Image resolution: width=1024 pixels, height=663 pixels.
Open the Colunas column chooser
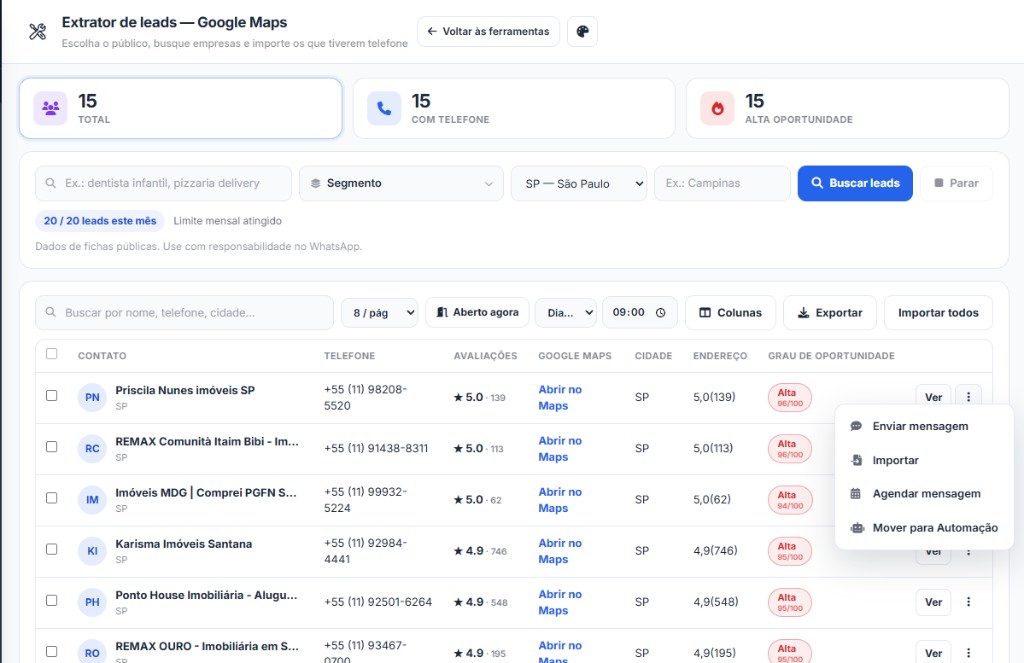tap(730, 313)
